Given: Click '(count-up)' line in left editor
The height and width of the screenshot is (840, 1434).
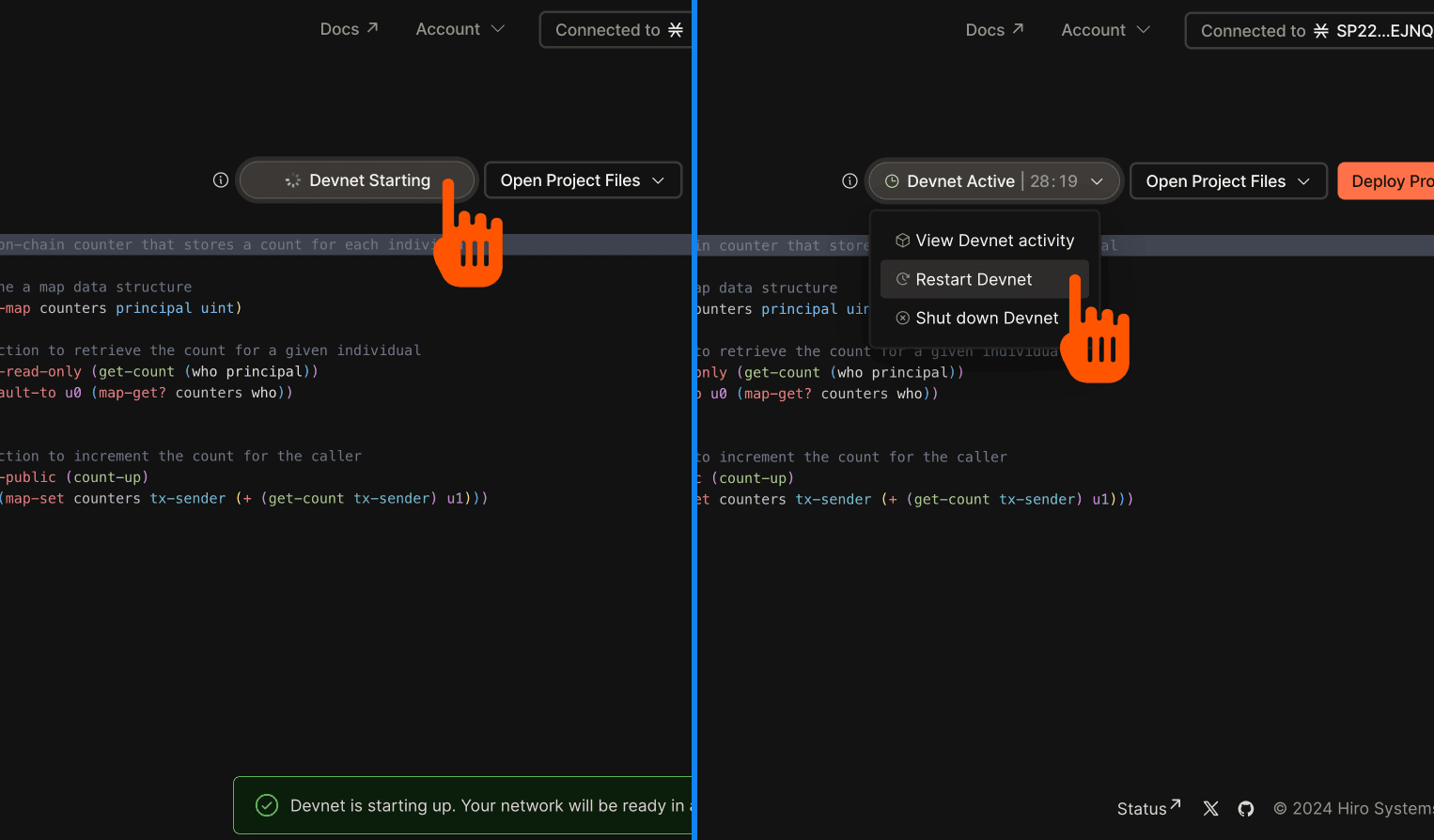Looking at the screenshot, I should coord(107,476).
